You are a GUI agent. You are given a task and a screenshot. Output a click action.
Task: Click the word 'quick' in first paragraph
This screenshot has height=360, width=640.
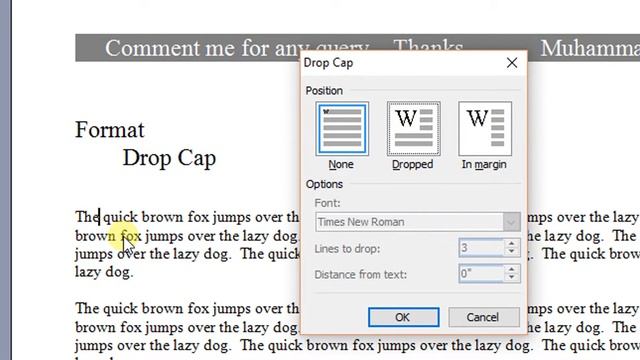(120, 218)
